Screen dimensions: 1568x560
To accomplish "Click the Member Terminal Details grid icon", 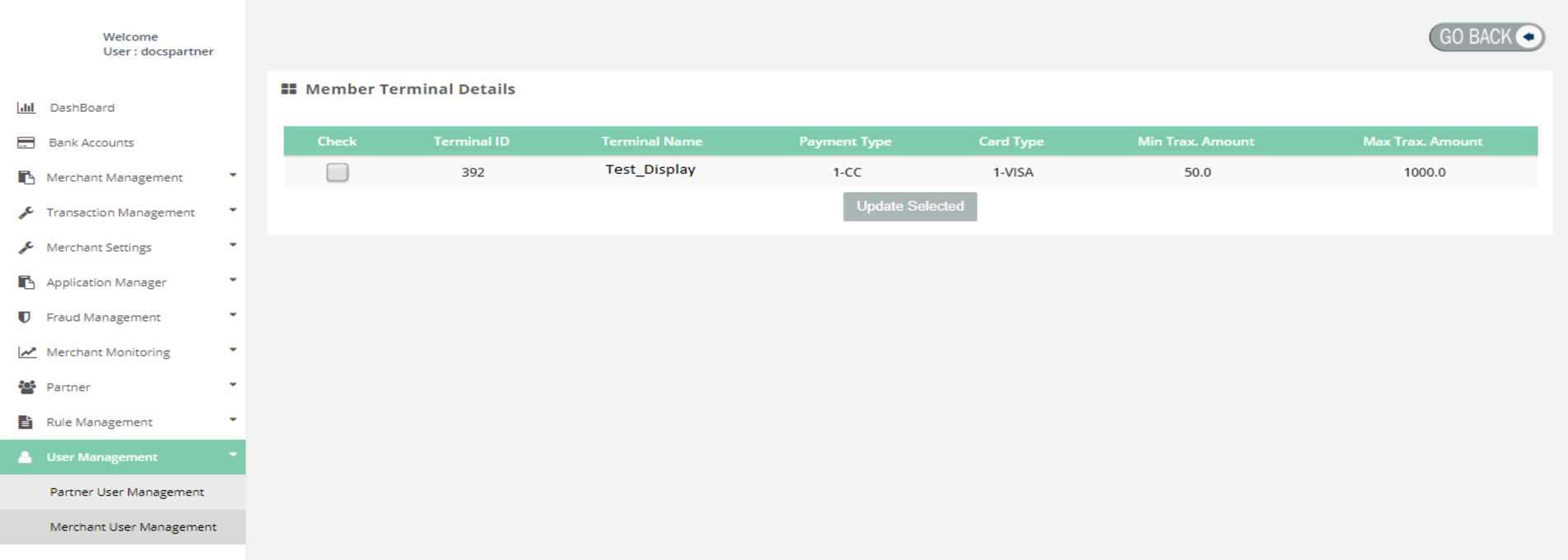I will click(289, 89).
